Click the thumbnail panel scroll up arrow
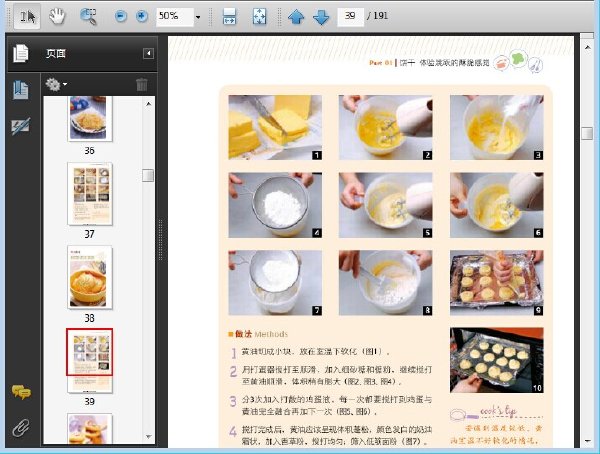The height and width of the screenshot is (454, 600). [x=148, y=104]
